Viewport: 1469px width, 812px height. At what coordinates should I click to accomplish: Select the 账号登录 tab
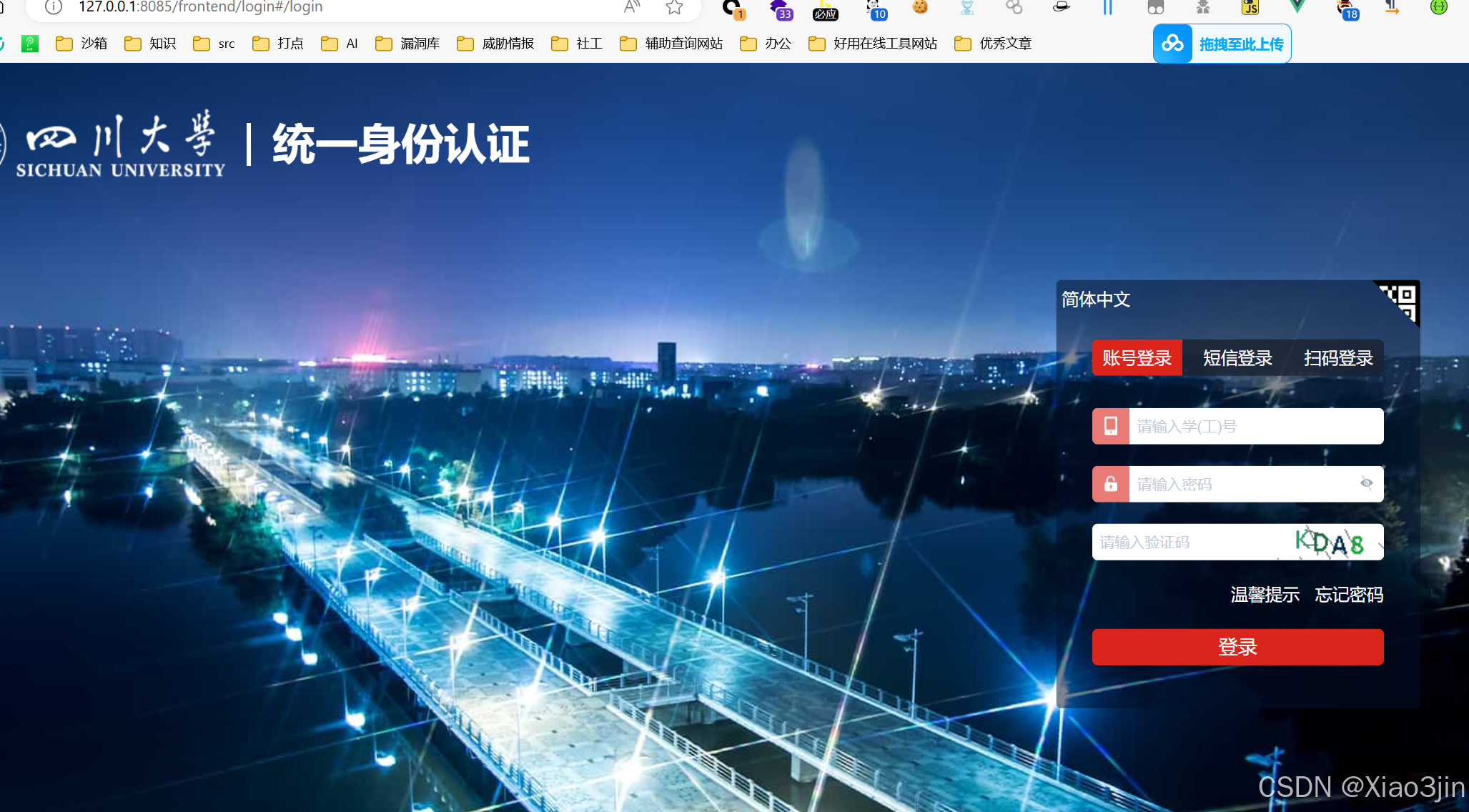pyautogui.click(x=1137, y=357)
